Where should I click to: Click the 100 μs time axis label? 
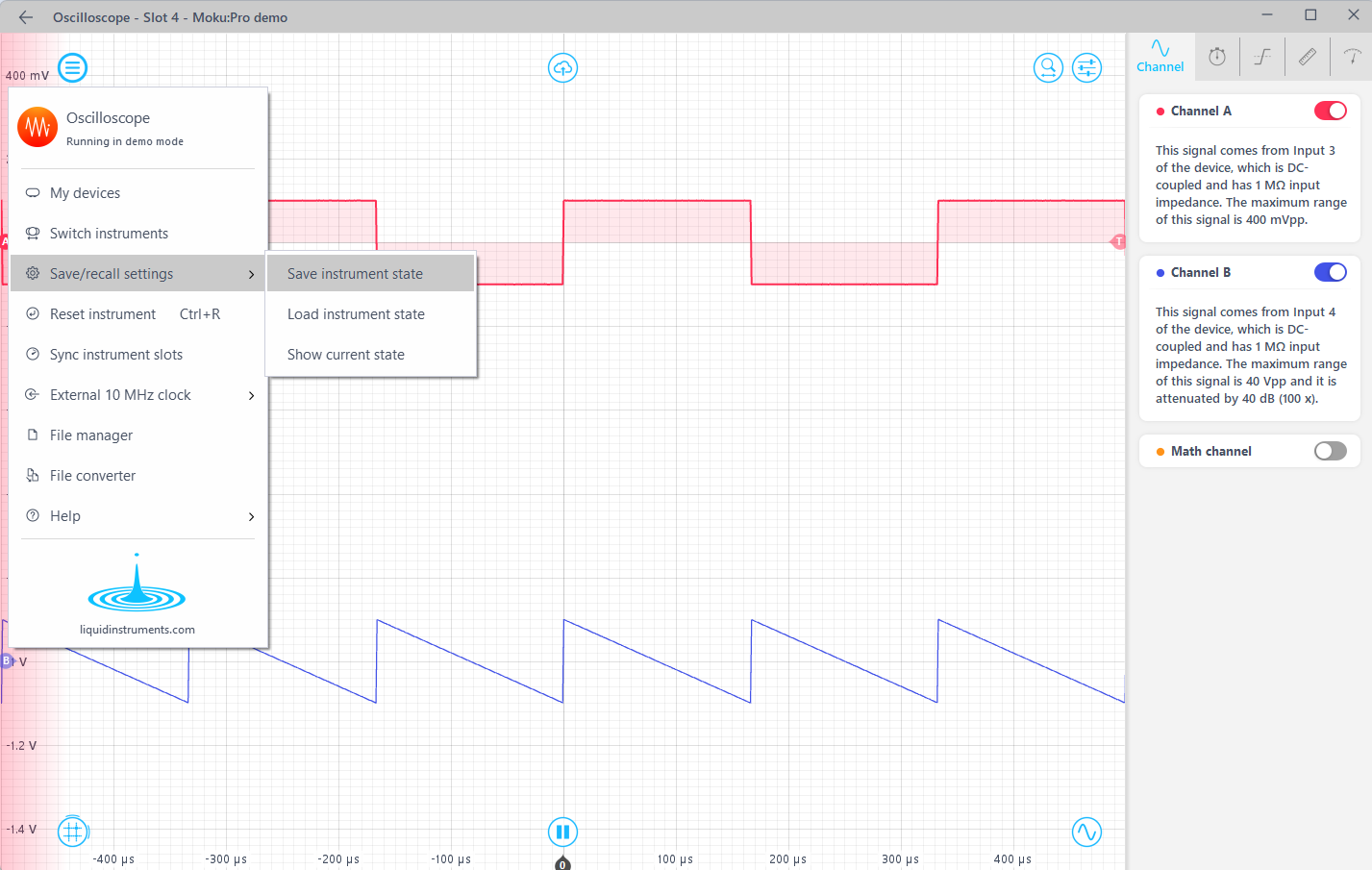click(x=675, y=858)
